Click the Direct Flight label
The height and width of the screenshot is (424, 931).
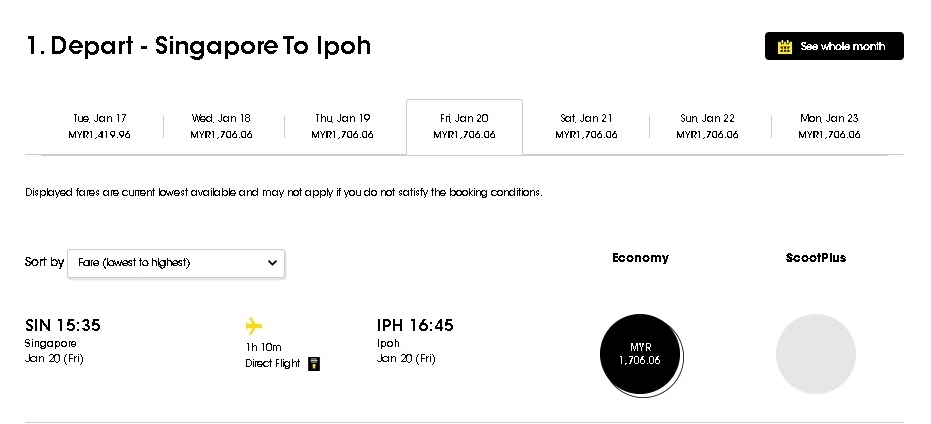[273, 363]
